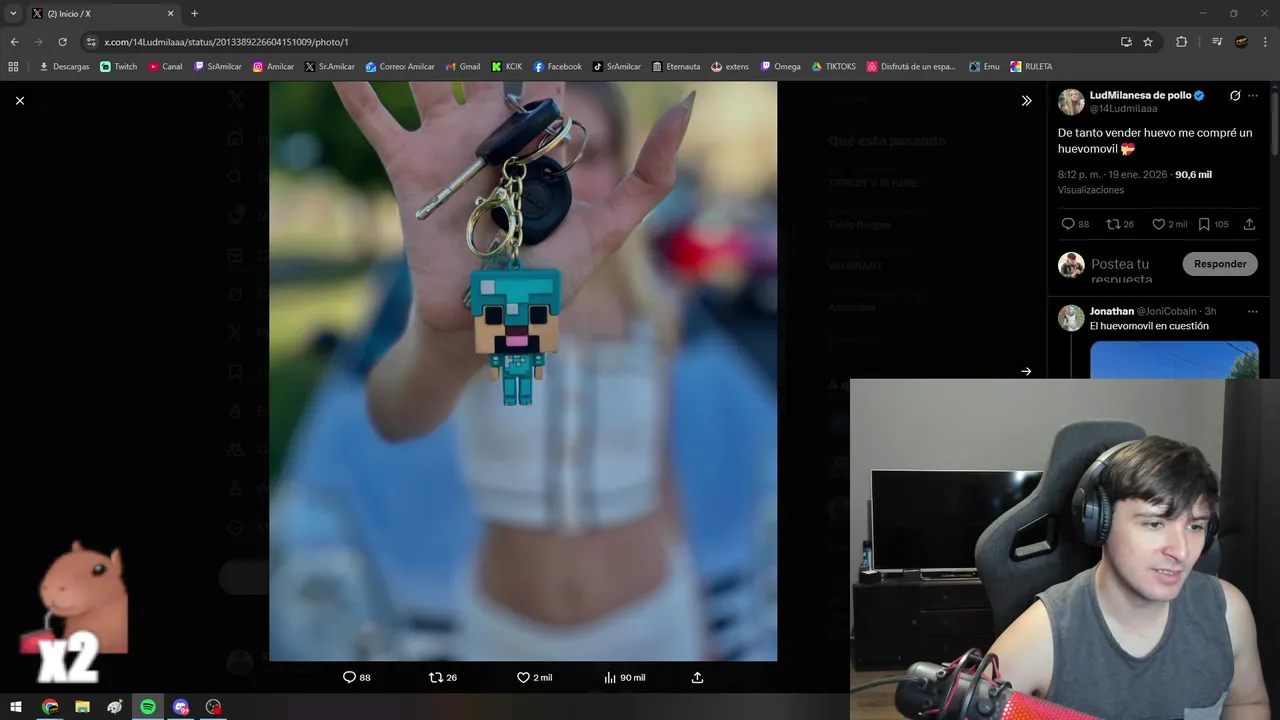The image size is (1280, 720).
Task: Open Chrome three-dot menu
Action: pos(1266,42)
